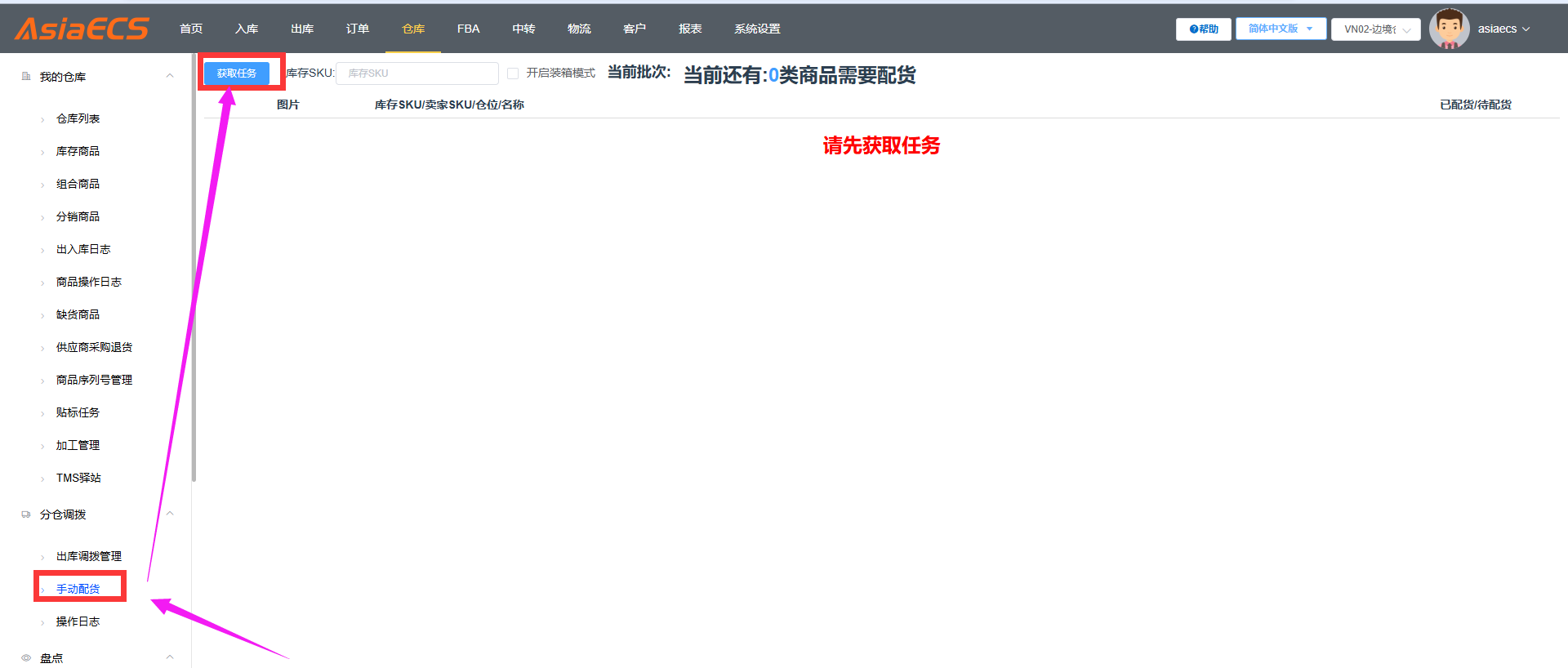Open 出入库日志 in sidebar
The width and height of the screenshot is (1568, 668).
[83, 249]
